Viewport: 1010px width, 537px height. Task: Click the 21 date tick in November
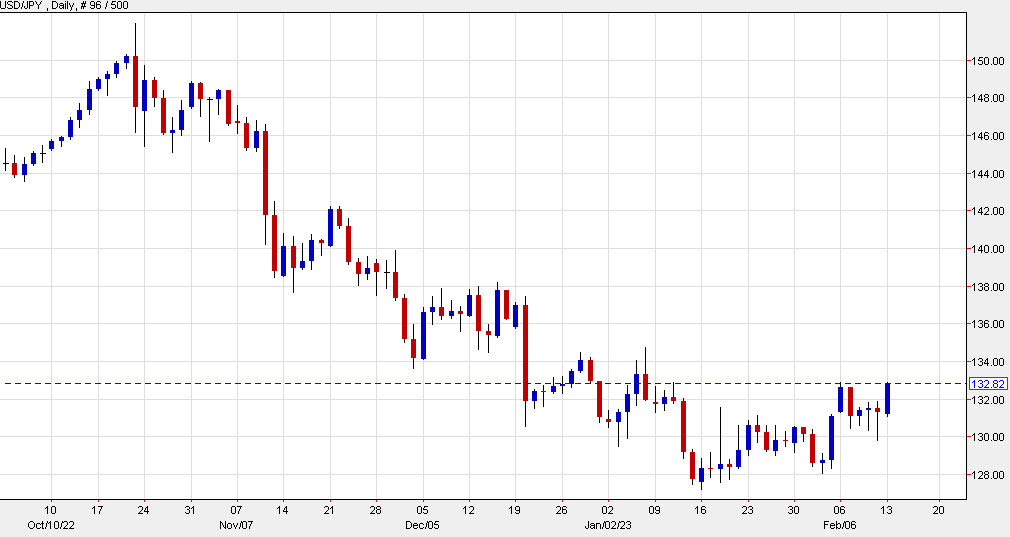coord(329,510)
